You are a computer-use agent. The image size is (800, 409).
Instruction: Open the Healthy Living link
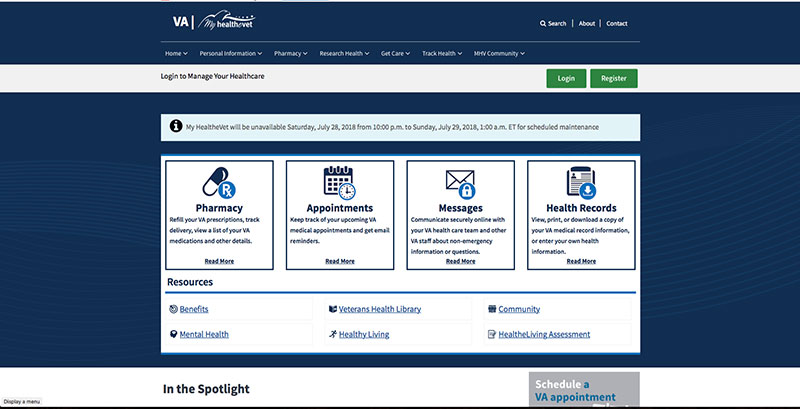pyautogui.click(x=364, y=335)
